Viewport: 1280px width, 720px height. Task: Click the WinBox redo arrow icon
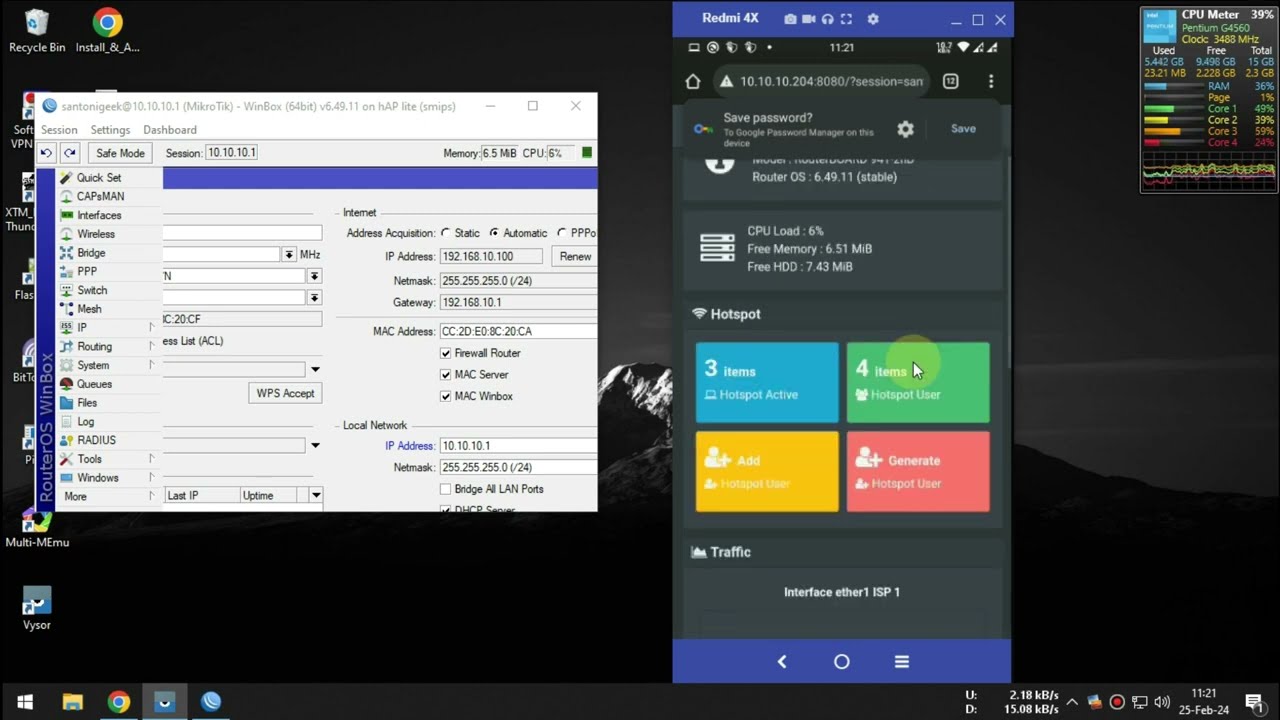pos(69,153)
